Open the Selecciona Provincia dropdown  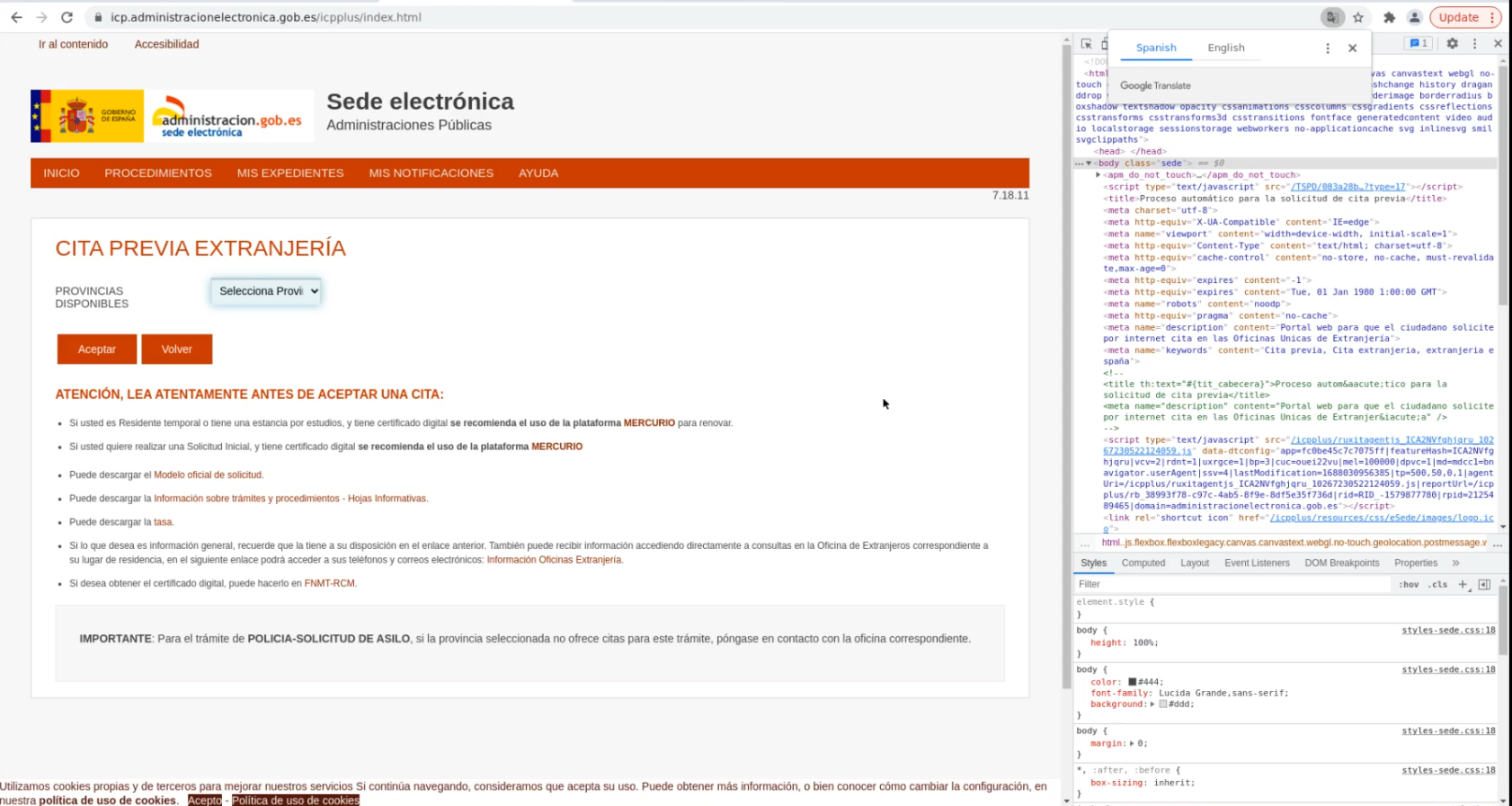point(266,291)
